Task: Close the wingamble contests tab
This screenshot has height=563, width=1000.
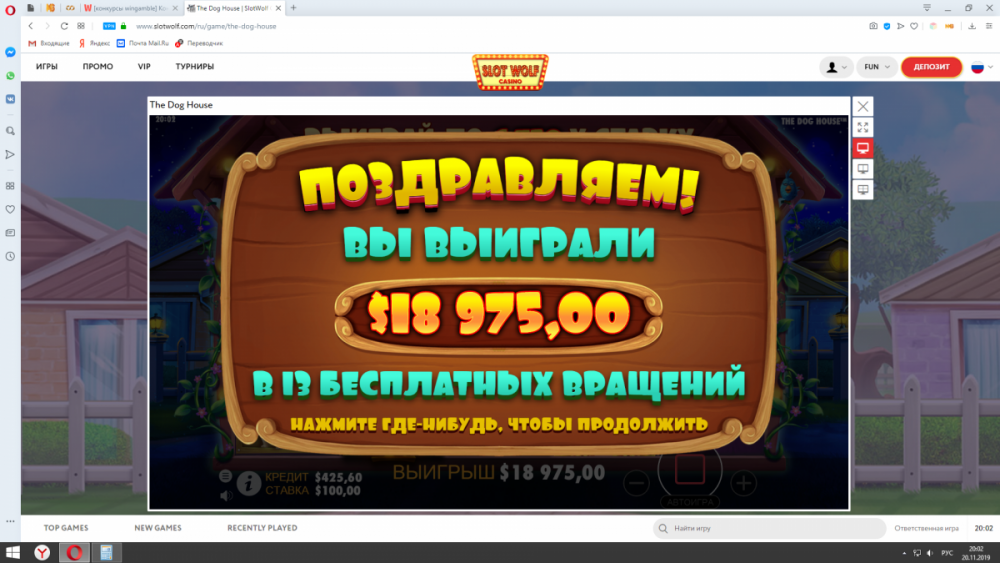Action: 175,8
